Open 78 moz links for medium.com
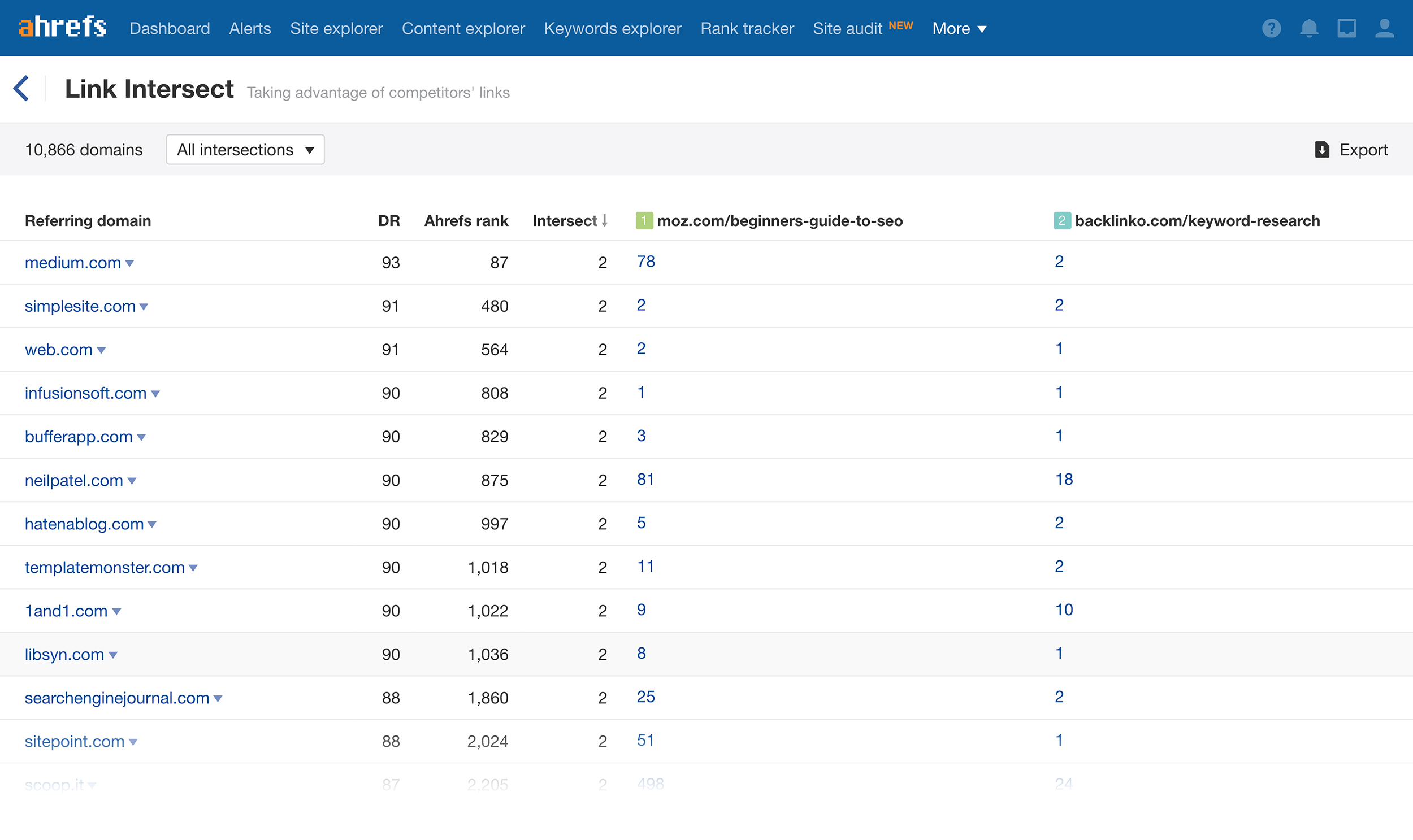 (x=646, y=262)
